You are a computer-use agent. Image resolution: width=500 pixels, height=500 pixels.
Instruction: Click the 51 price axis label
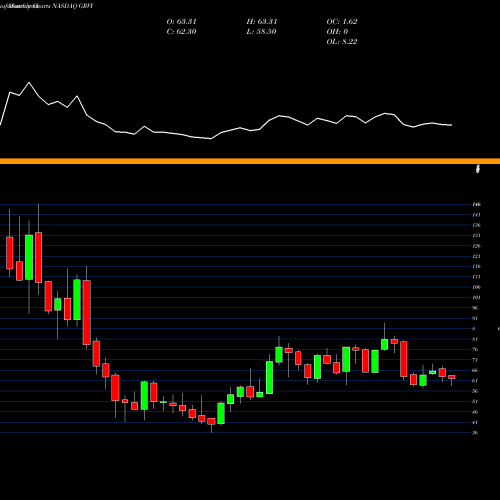(x=475, y=401)
